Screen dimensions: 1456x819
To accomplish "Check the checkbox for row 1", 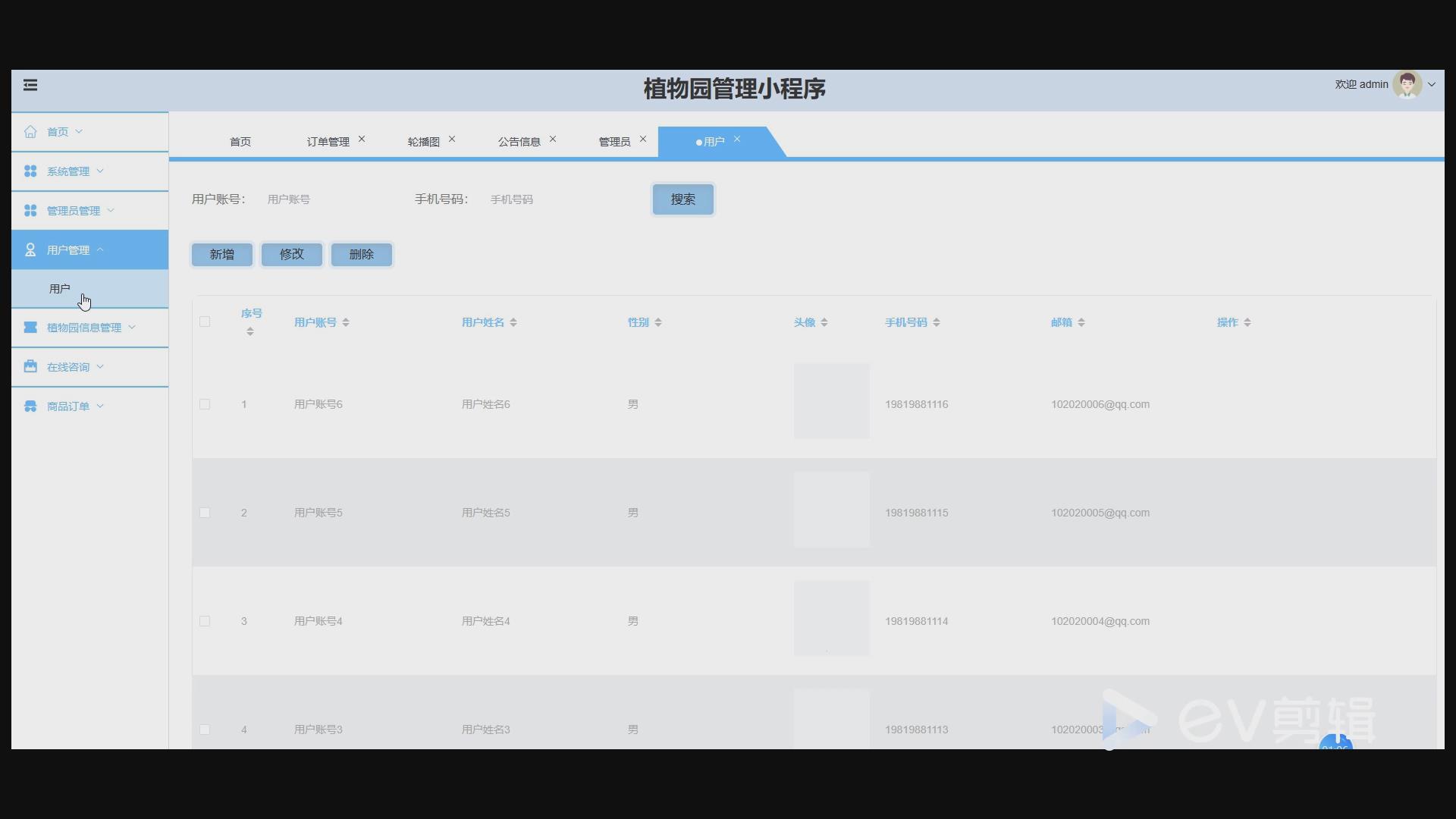I will 205,404.
